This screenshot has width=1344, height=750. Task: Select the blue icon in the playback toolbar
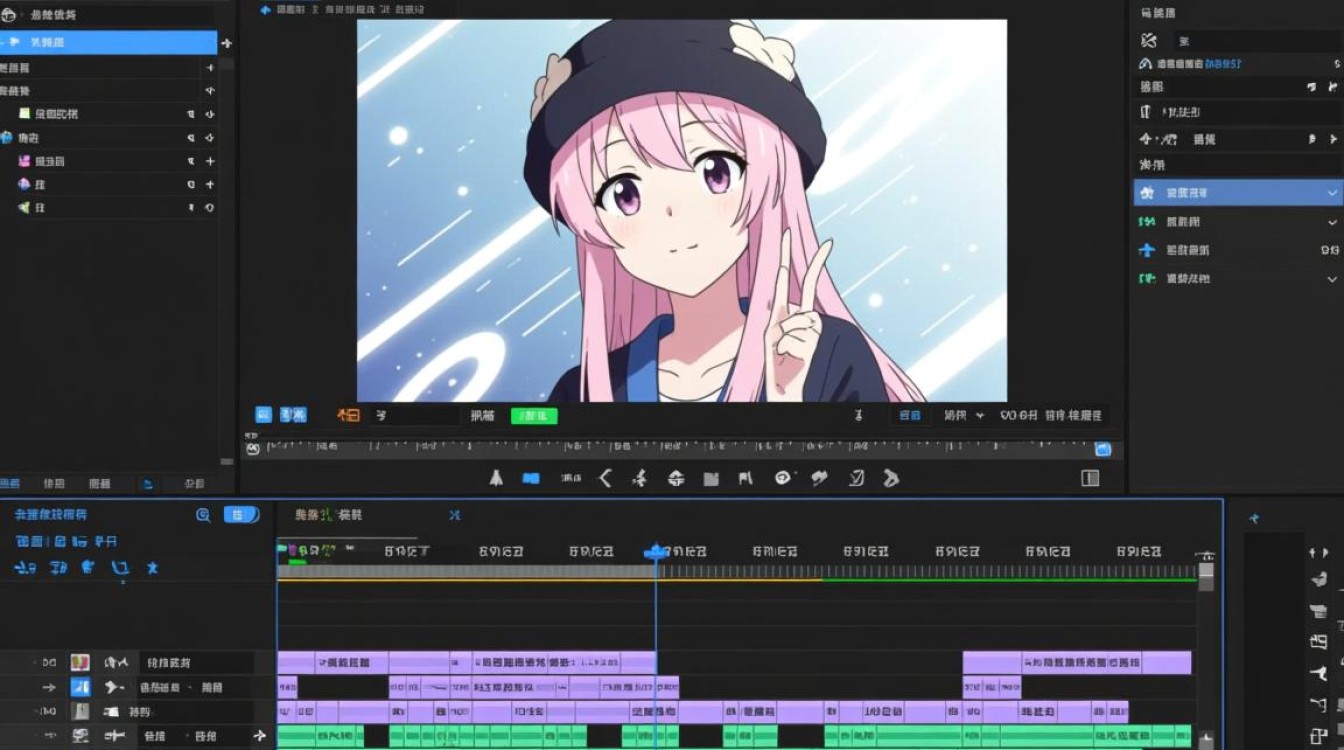[x=531, y=479]
